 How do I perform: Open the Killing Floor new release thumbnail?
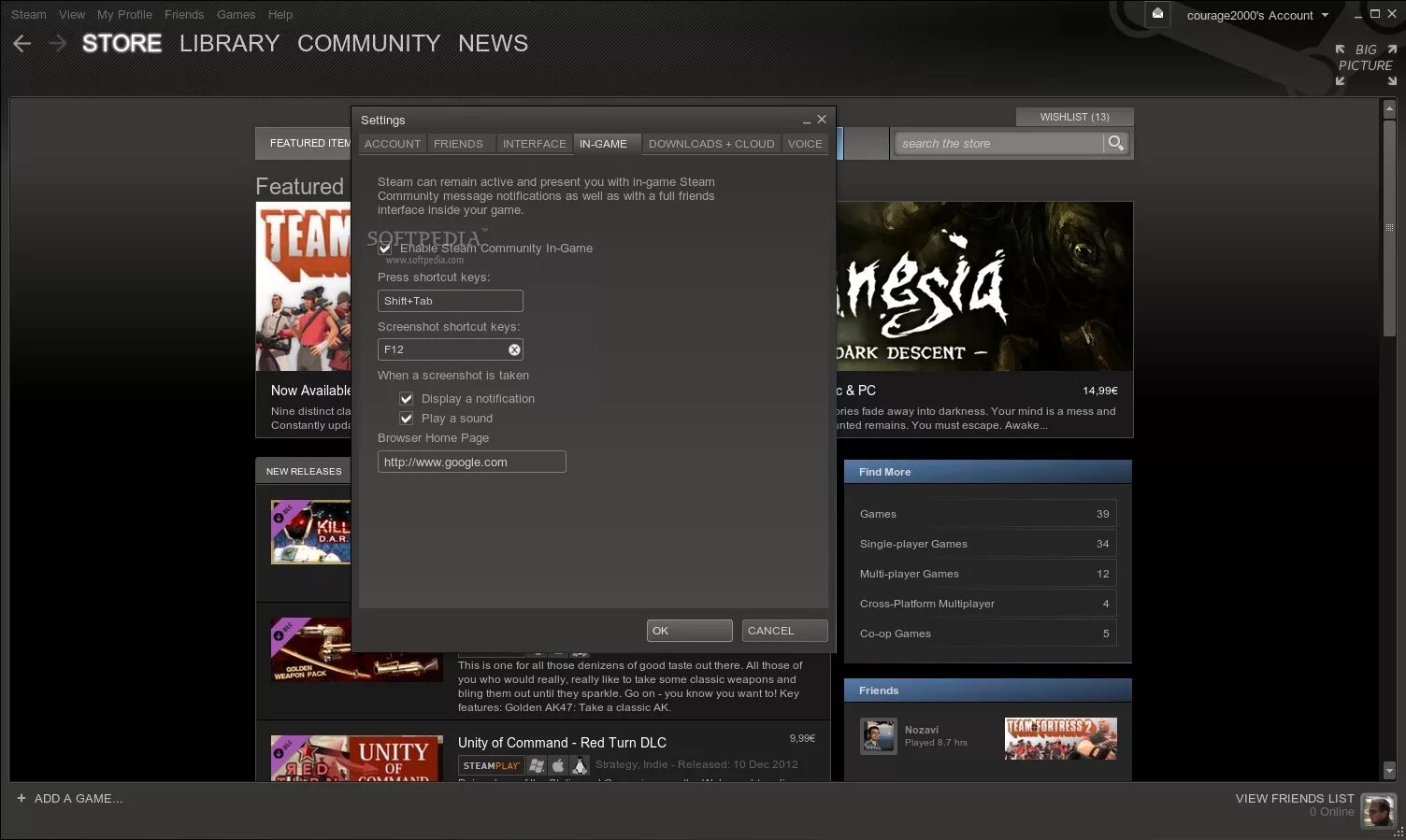(x=310, y=532)
